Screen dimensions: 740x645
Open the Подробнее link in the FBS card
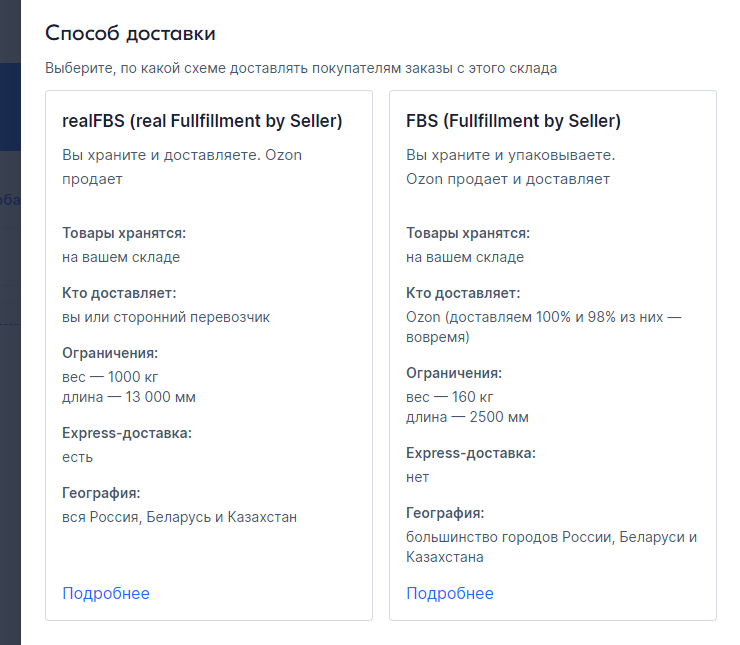(450, 593)
